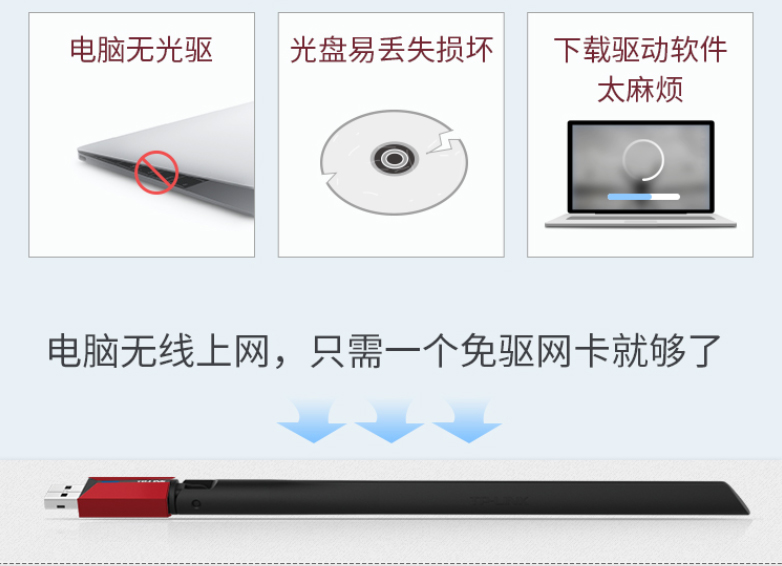This screenshot has height=566, width=782.
Task: Click the laptop keyboard base in third card
Action: click(641, 221)
